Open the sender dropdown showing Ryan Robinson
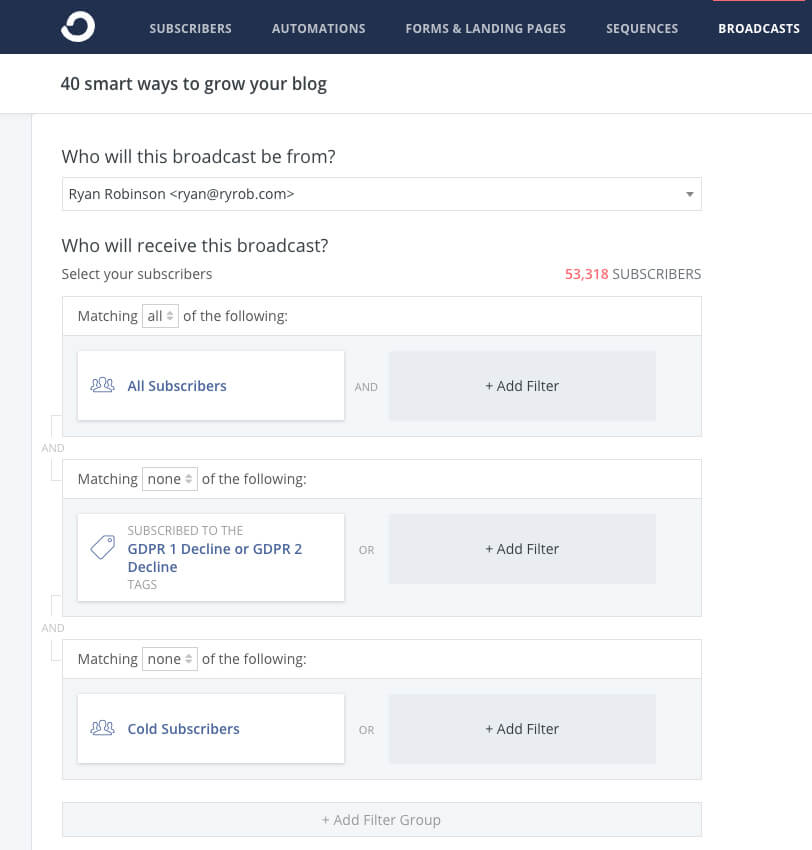Viewport: 812px width, 850px height. 380,194
